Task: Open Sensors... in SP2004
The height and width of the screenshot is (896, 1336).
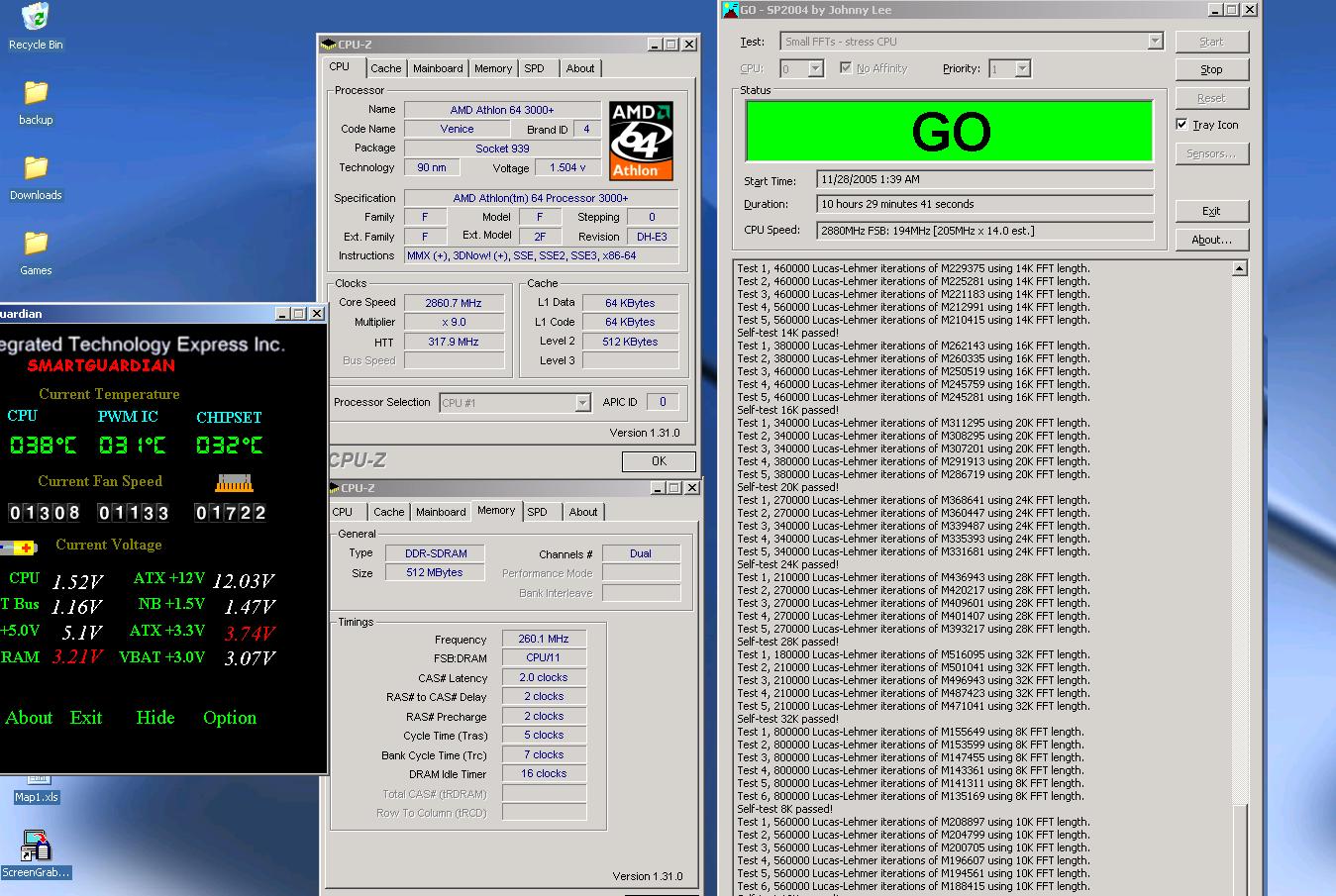Action: click(x=1211, y=153)
